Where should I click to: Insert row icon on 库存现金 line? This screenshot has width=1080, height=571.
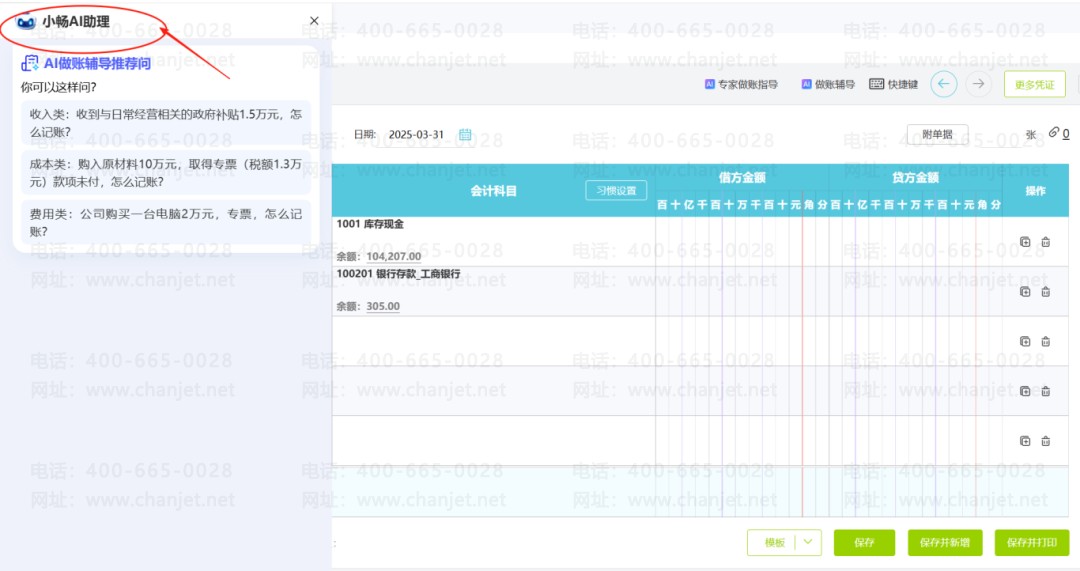point(1025,242)
